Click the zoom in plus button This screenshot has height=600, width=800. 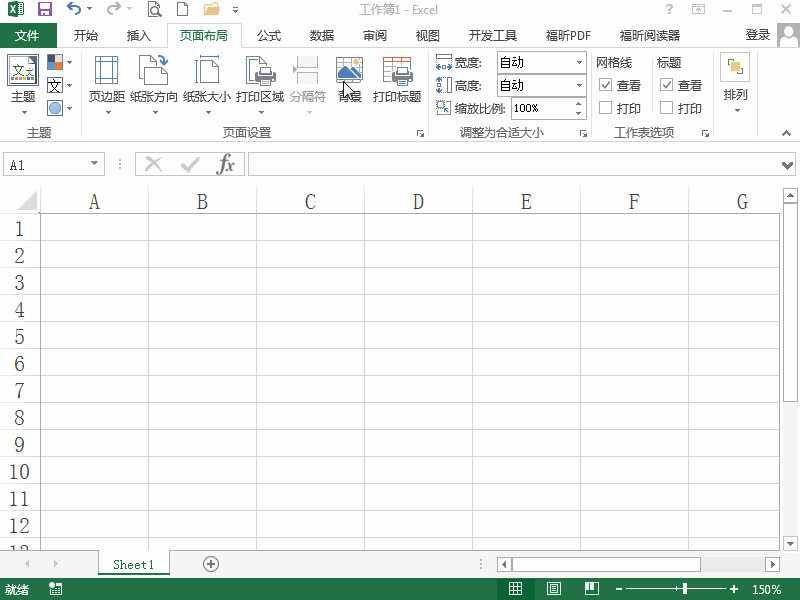734,589
